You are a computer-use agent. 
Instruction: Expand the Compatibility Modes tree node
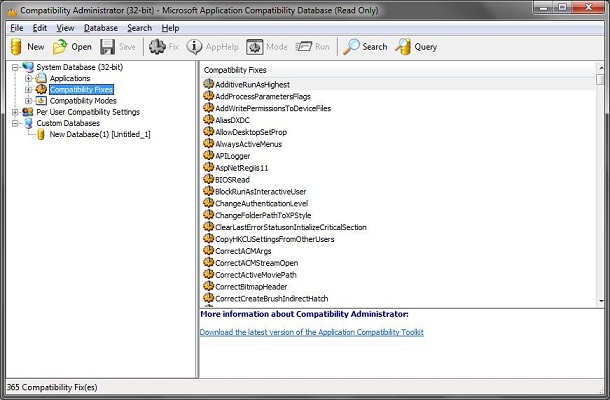[x=28, y=101]
